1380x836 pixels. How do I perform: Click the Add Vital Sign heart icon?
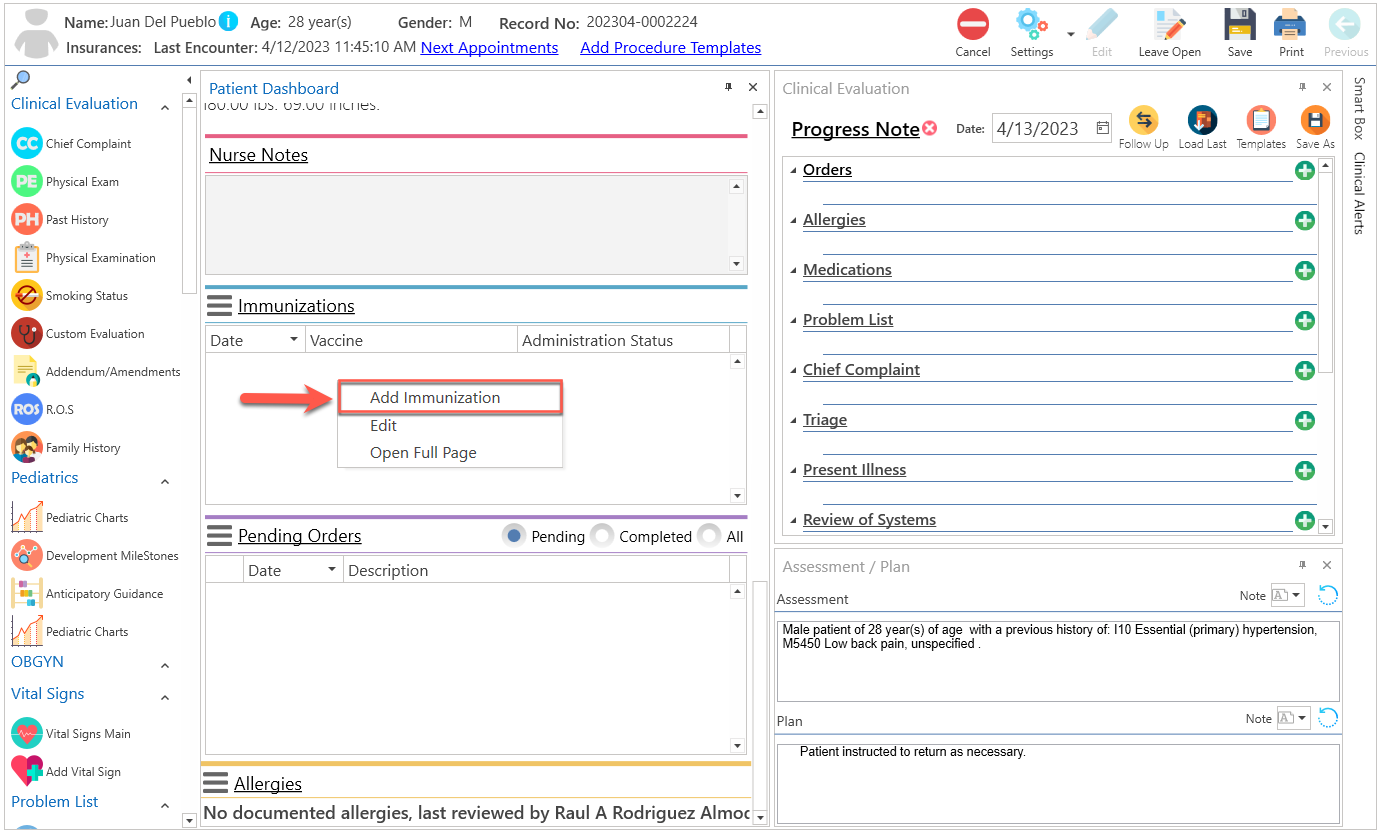(x=27, y=771)
